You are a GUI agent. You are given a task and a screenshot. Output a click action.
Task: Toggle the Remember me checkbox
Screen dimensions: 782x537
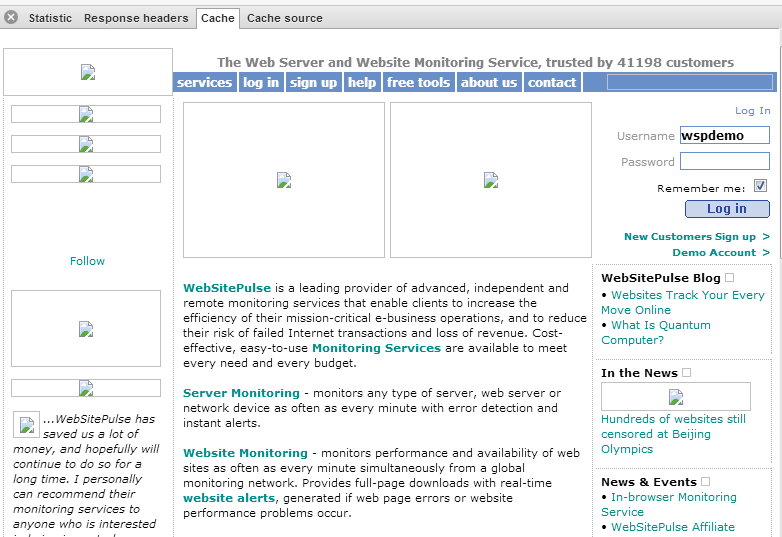click(x=760, y=186)
